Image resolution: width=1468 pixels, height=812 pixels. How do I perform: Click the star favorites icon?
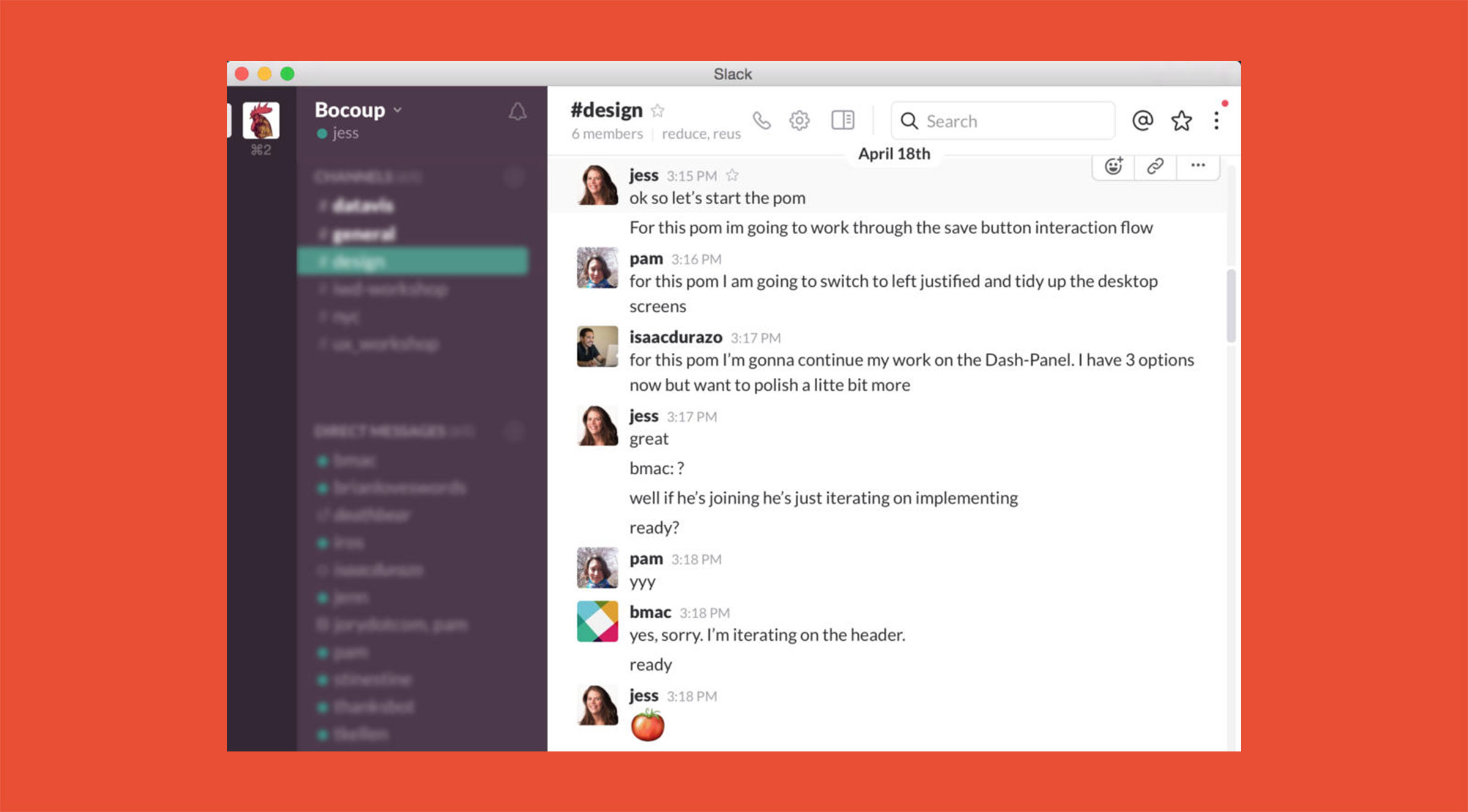[1181, 120]
